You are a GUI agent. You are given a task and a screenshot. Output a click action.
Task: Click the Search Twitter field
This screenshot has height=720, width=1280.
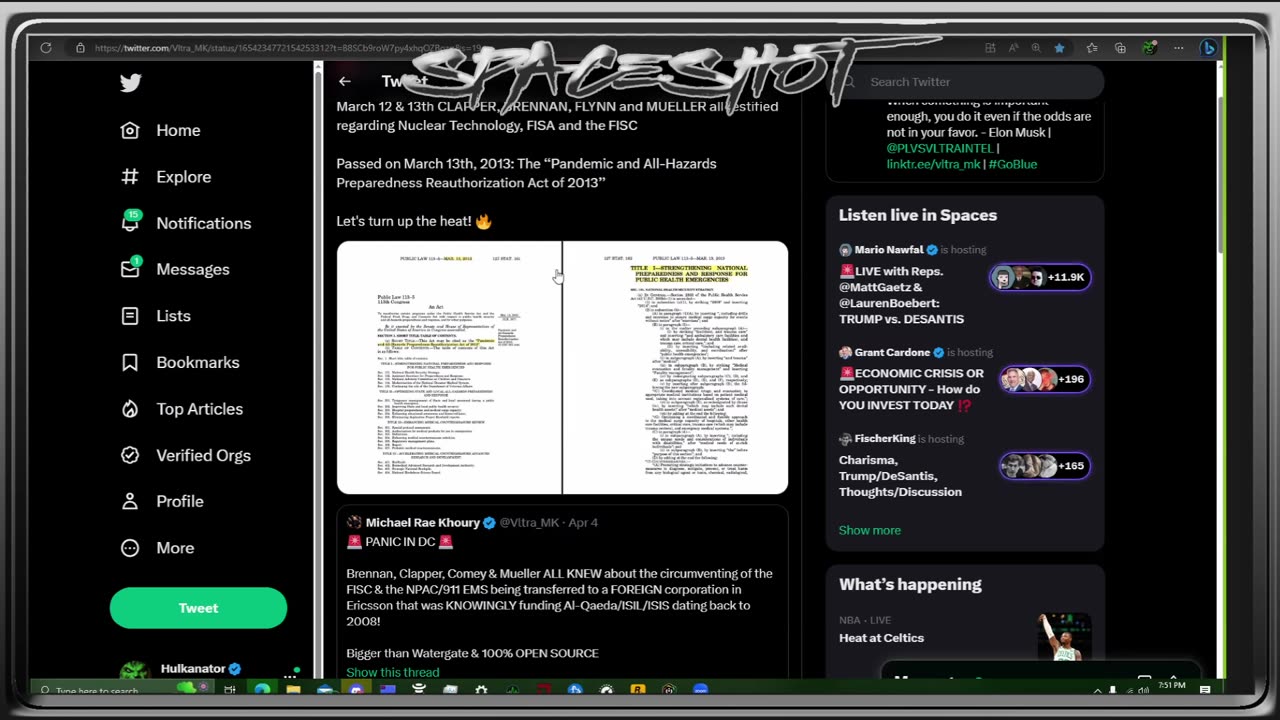(965, 82)
